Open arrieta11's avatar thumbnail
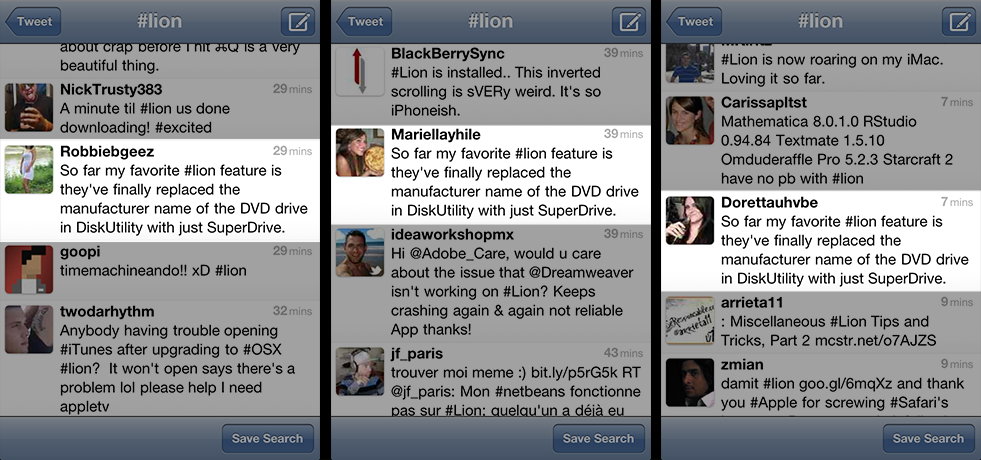981x460 pixels. click(x=689, y=320)
